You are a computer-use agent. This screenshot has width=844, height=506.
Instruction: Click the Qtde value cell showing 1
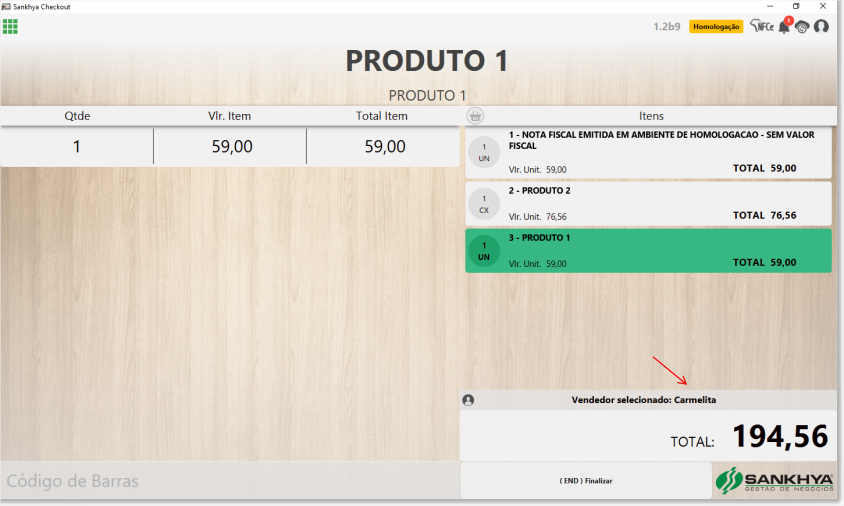(x=77, y=146)
